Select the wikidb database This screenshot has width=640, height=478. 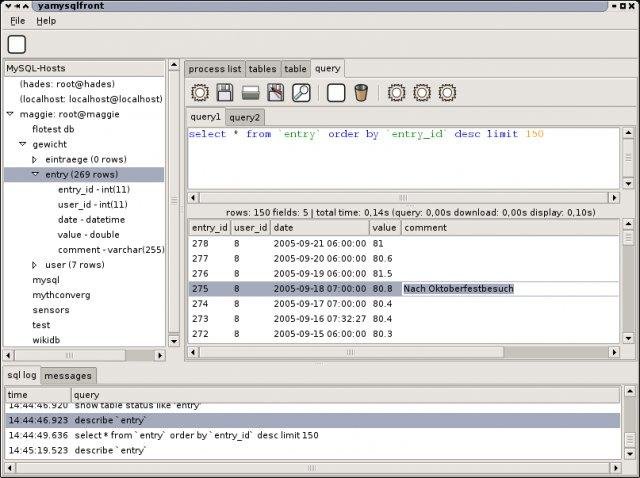[46, 340]
